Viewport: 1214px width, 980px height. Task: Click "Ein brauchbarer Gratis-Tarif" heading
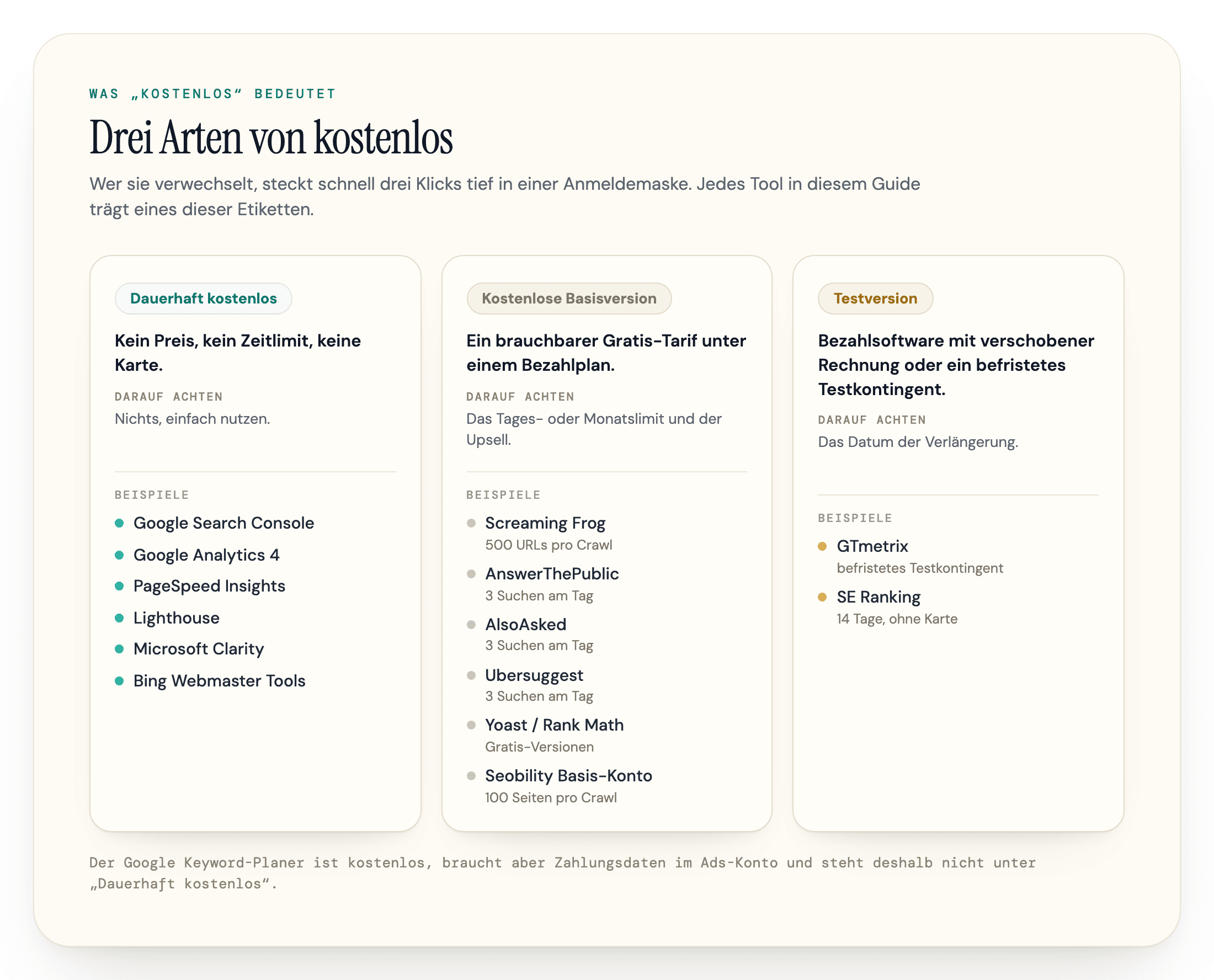(x=605, y=353)
